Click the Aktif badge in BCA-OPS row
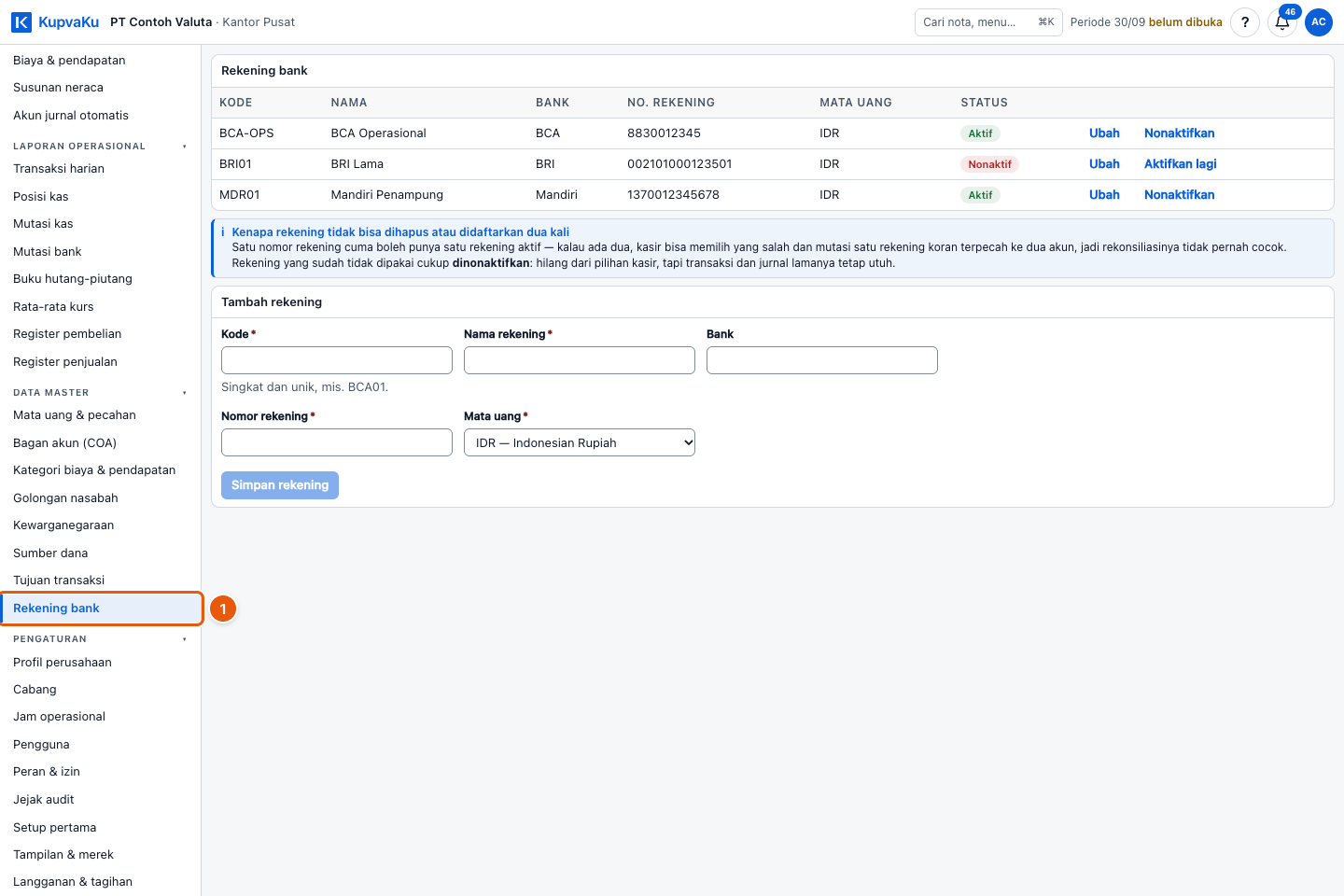Screen dimensions: 1344x896 (x=980, y=133)
